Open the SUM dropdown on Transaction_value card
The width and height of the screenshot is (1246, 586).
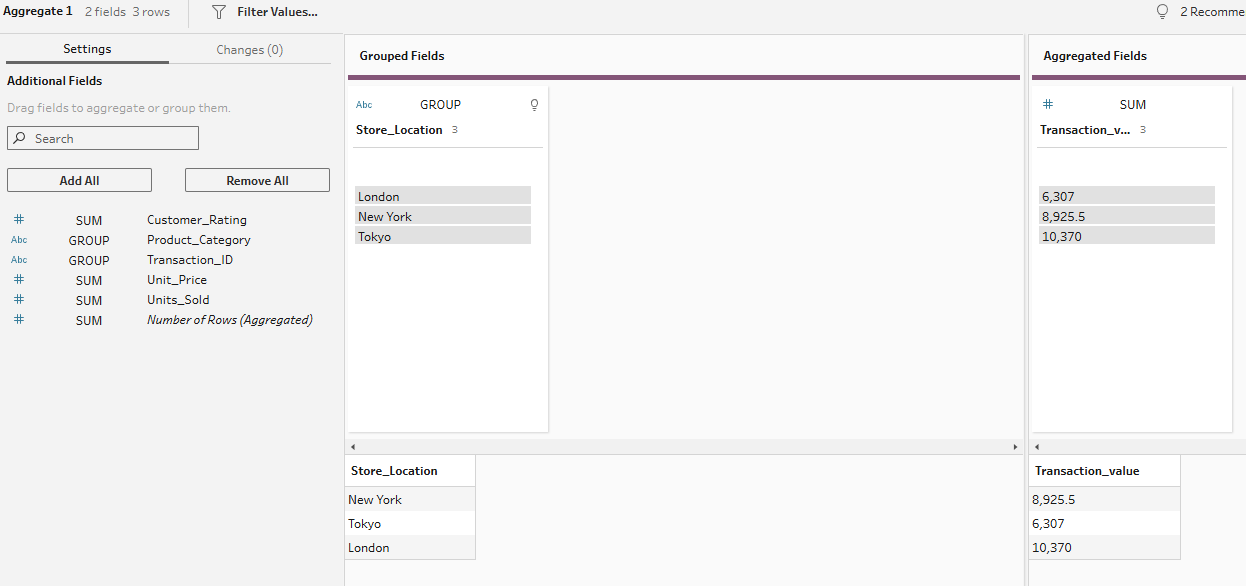1133,105
